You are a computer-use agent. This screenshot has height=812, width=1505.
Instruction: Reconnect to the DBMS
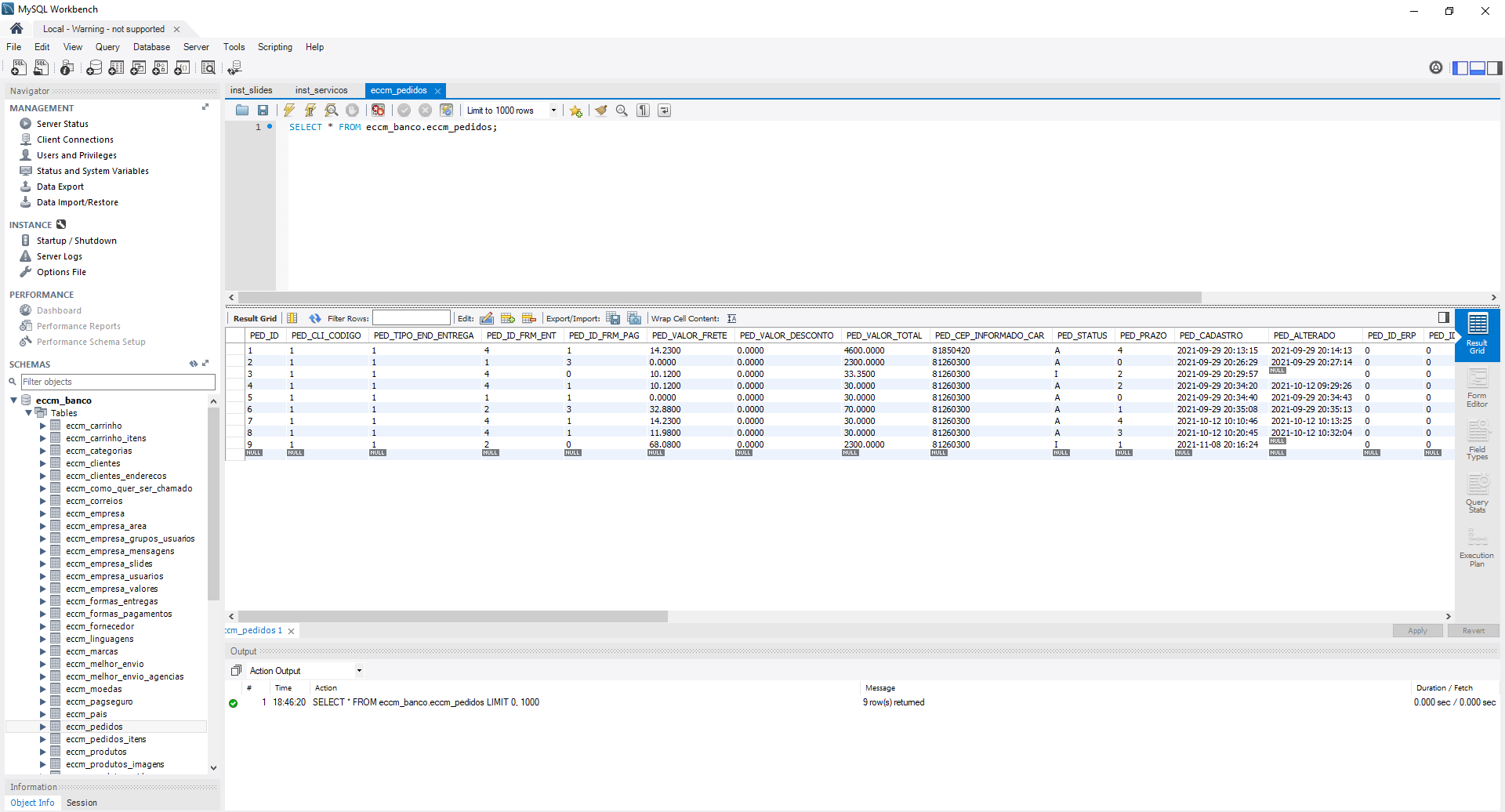234,68
